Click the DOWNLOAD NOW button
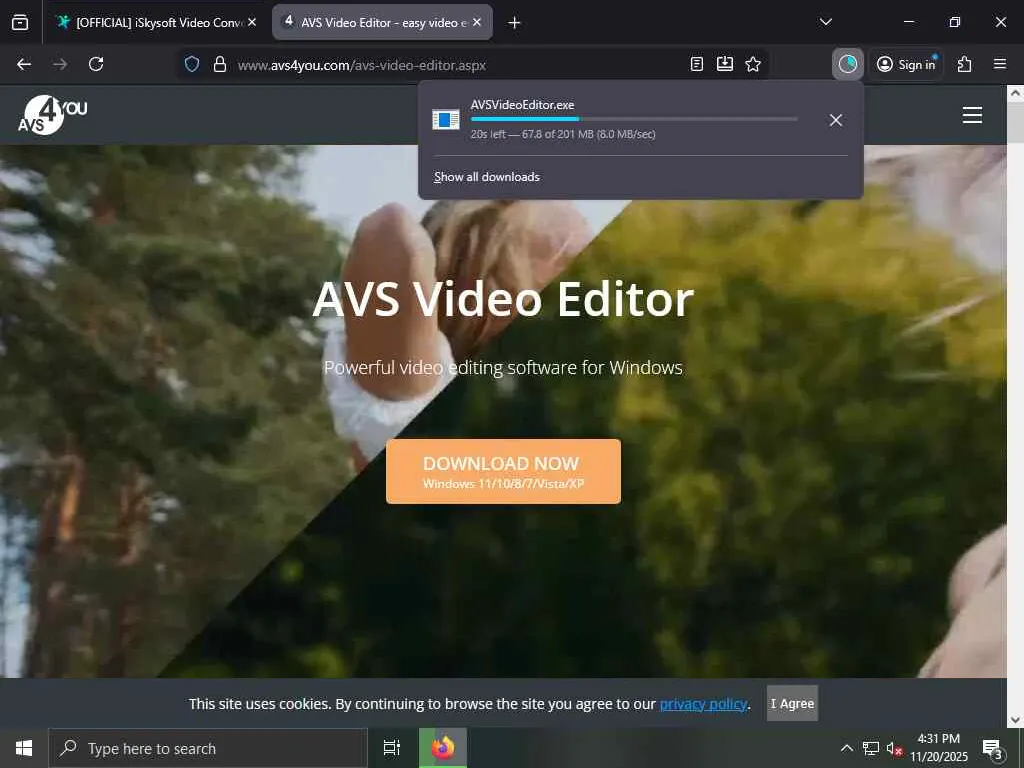This screenshot has height=768, width=1024. coord(504,472)
